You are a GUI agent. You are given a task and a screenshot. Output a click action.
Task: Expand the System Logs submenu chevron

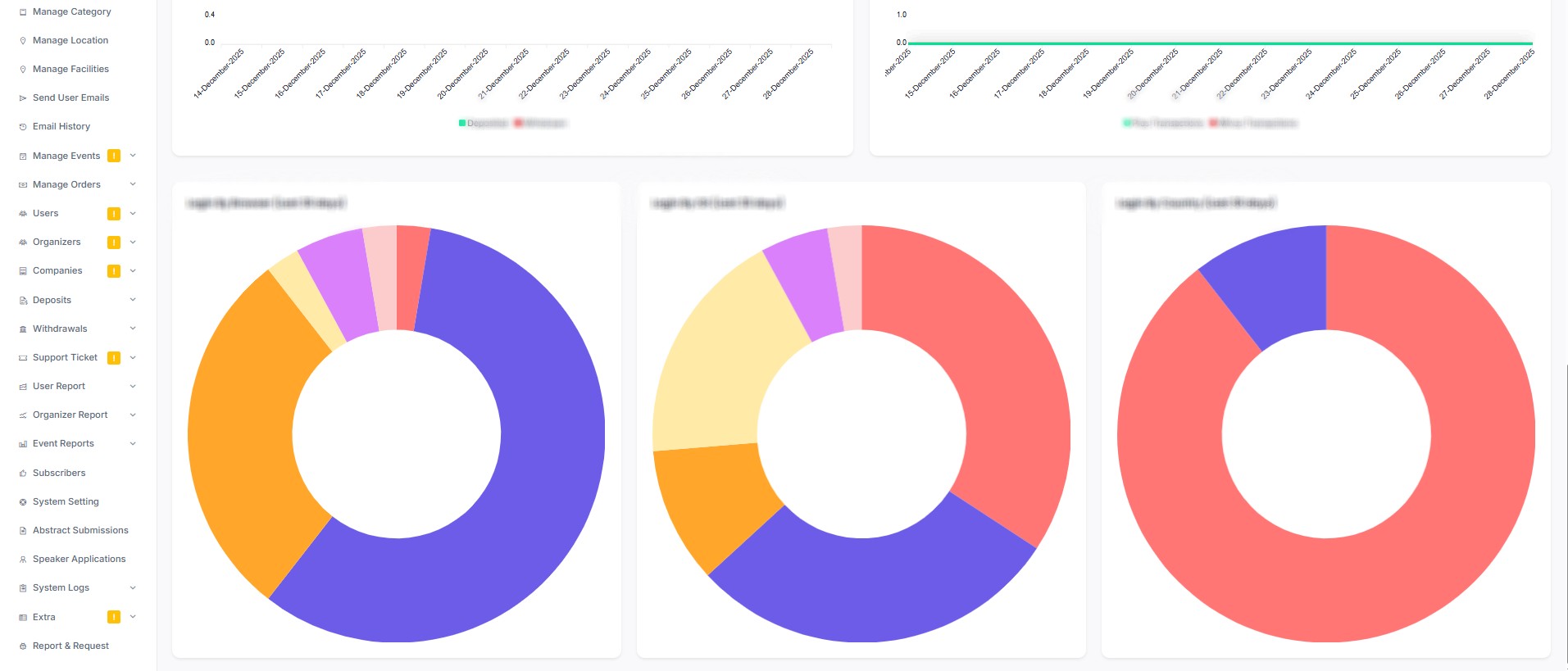click(133, 587)
